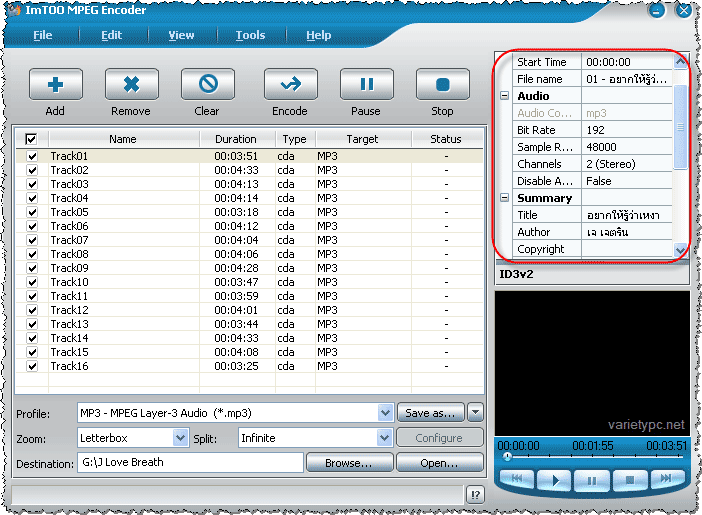Image resolution: width=702 pixels, height=515 pixels.
Task: Open the Edit menu
Action: (x=111, y=35)
